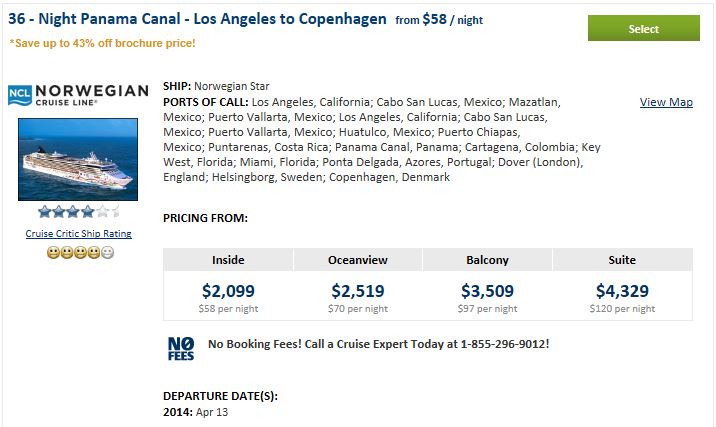Click the No Fees icon
This screenshot has height=427, width=716.
tap(181, 349)
